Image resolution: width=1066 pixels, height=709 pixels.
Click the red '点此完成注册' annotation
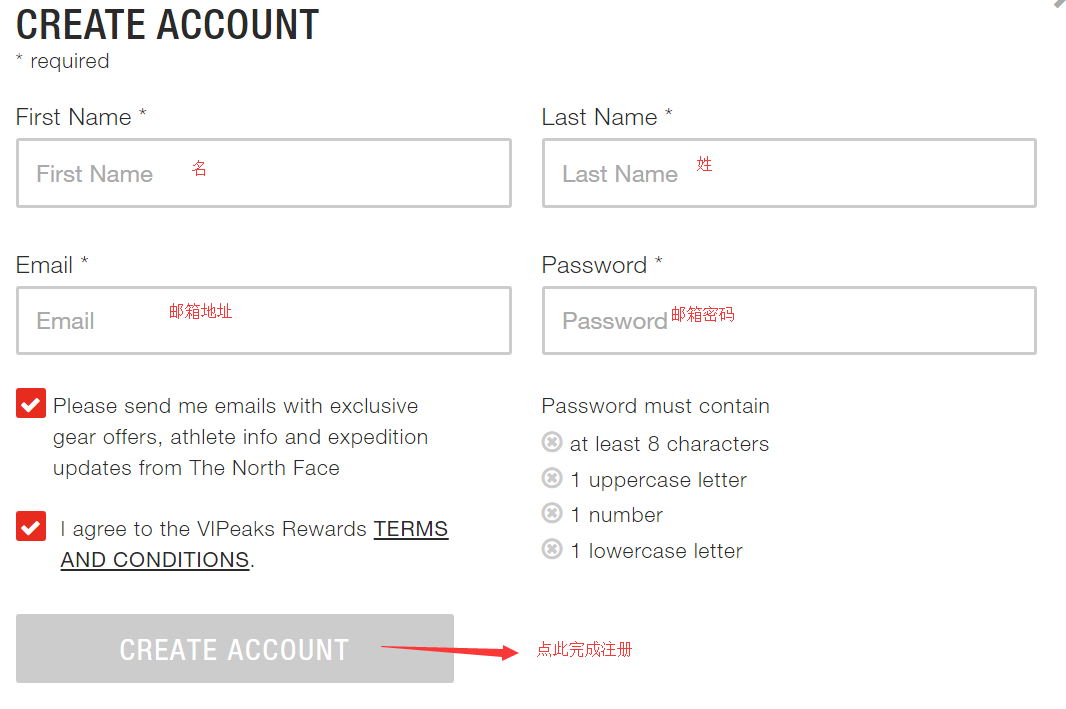[585, 650]
